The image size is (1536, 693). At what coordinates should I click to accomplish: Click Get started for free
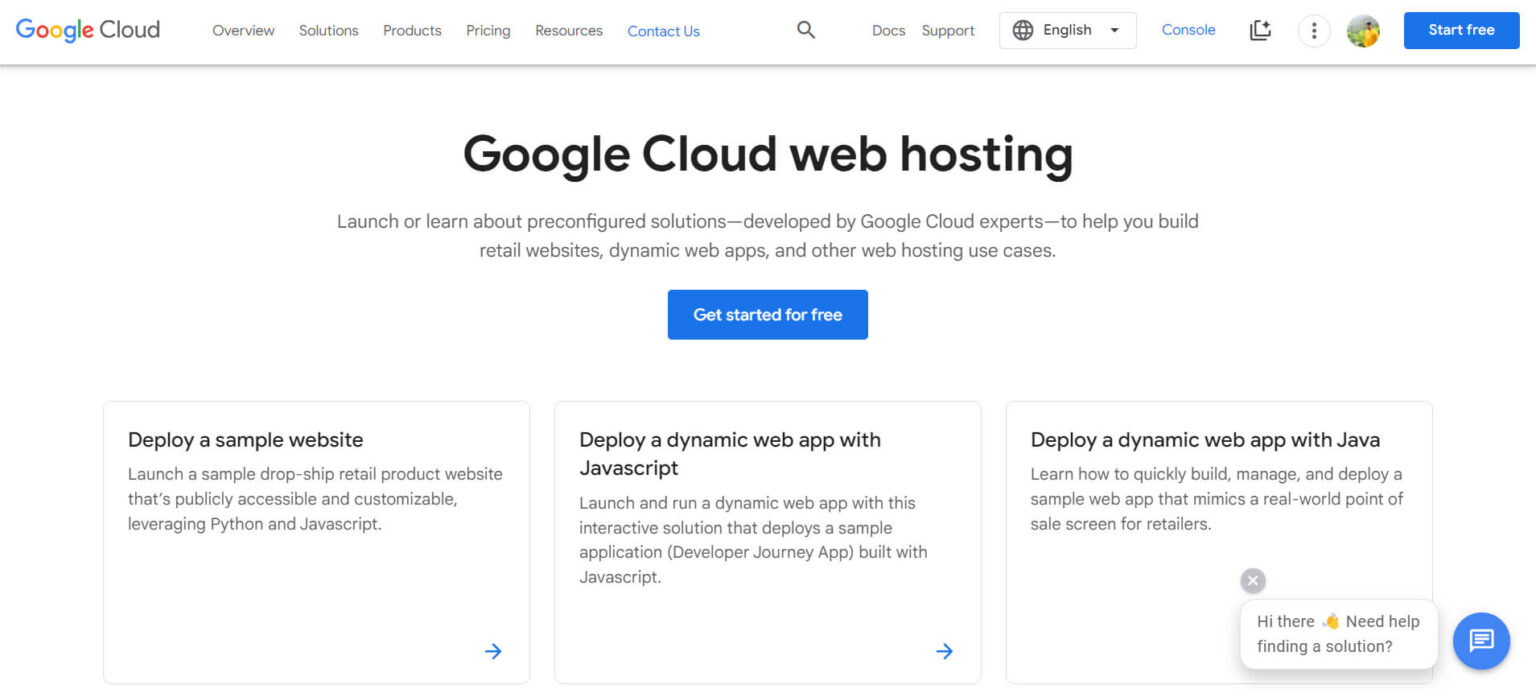[767, 314]
